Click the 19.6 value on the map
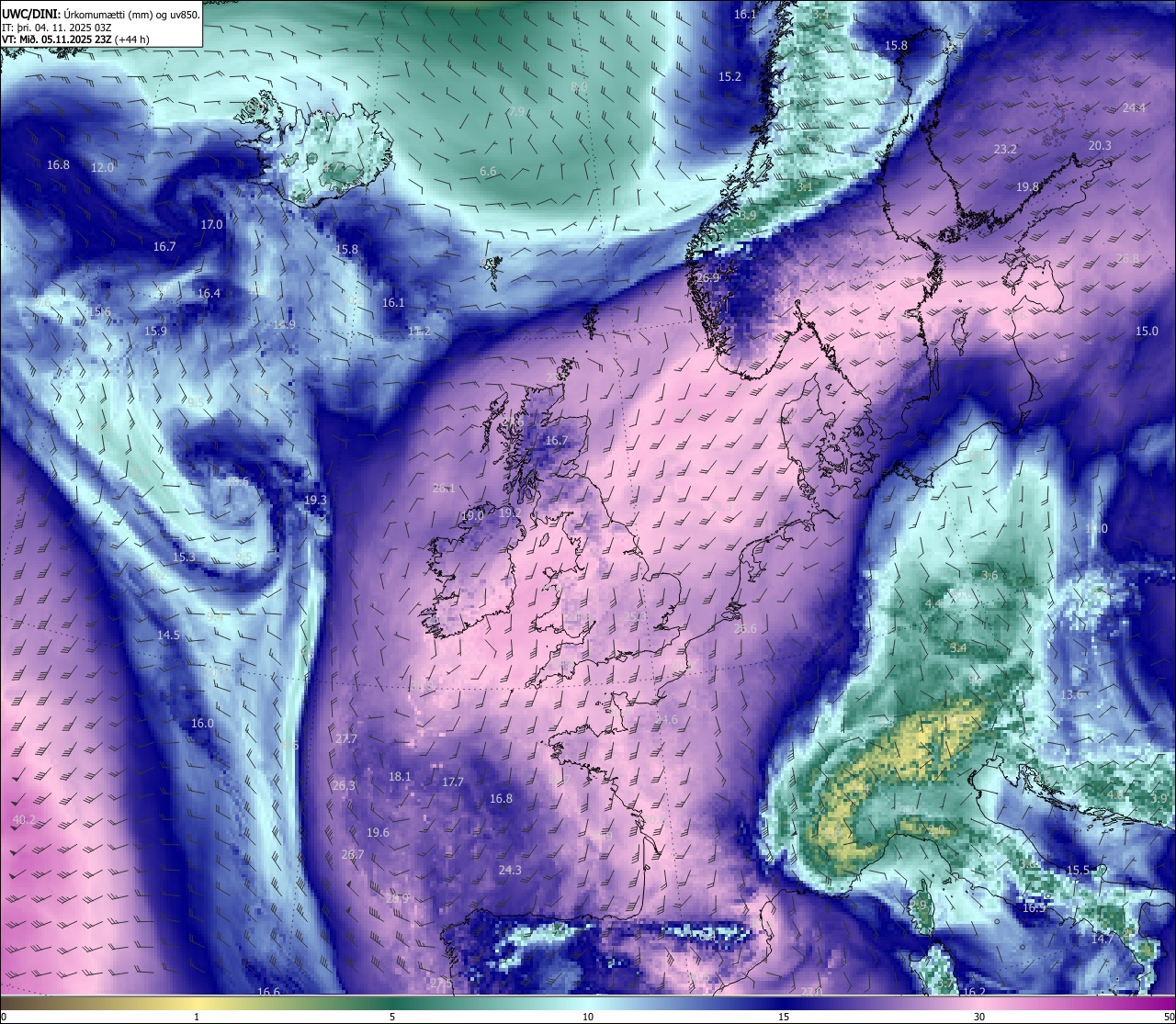 coord(378,833)
